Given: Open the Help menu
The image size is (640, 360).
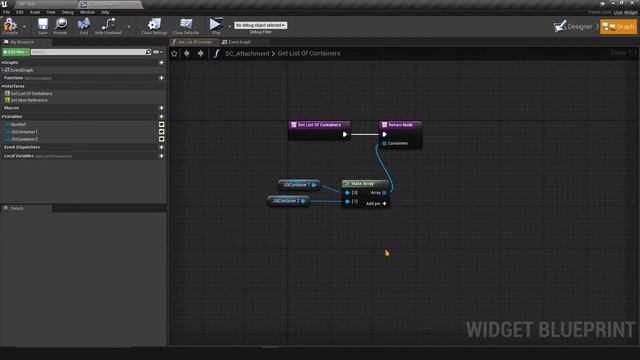Looking at the screenshot, I should pos(105,12).
